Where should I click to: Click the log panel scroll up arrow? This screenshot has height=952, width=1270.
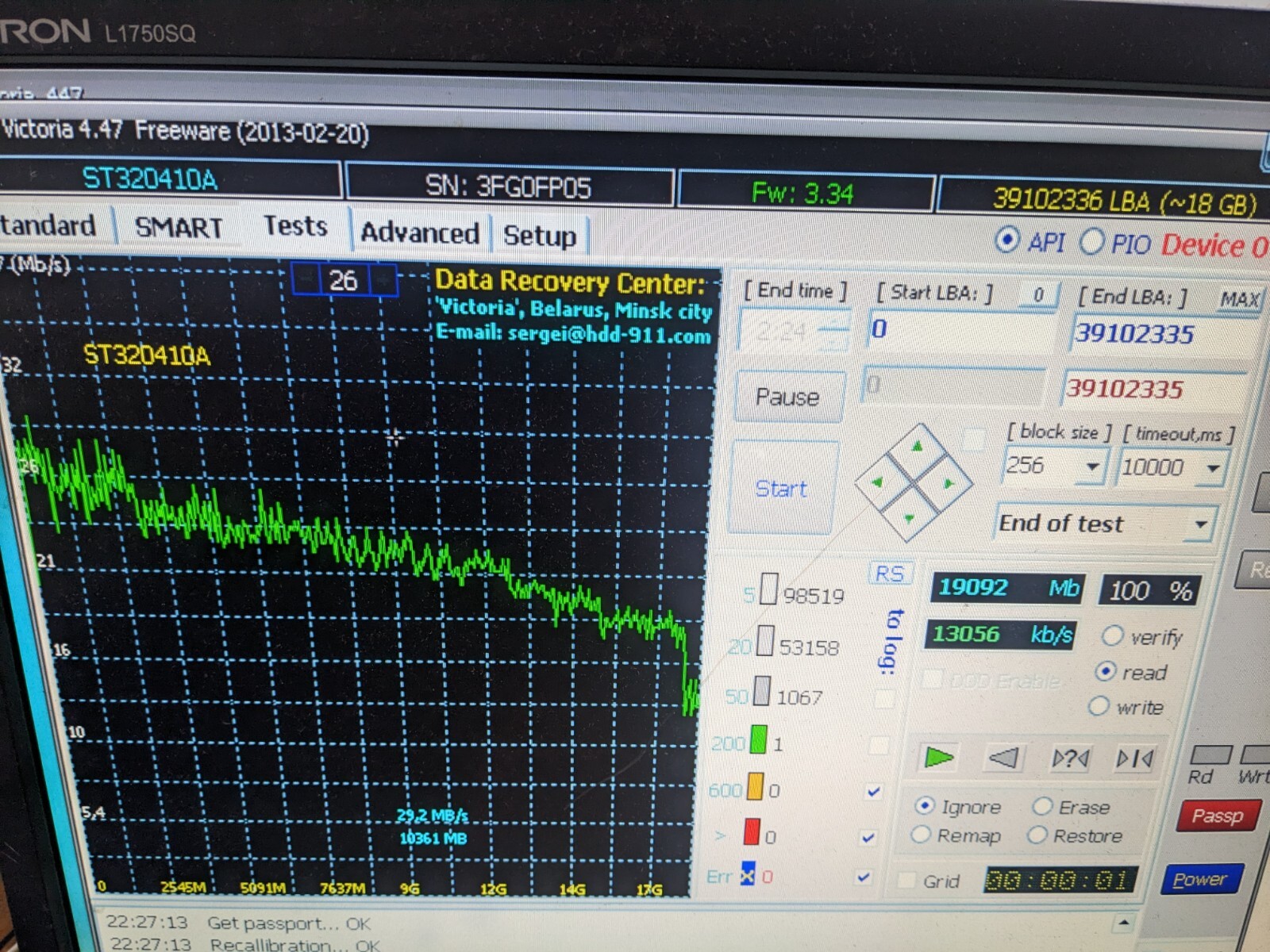tap(1123, 922)
